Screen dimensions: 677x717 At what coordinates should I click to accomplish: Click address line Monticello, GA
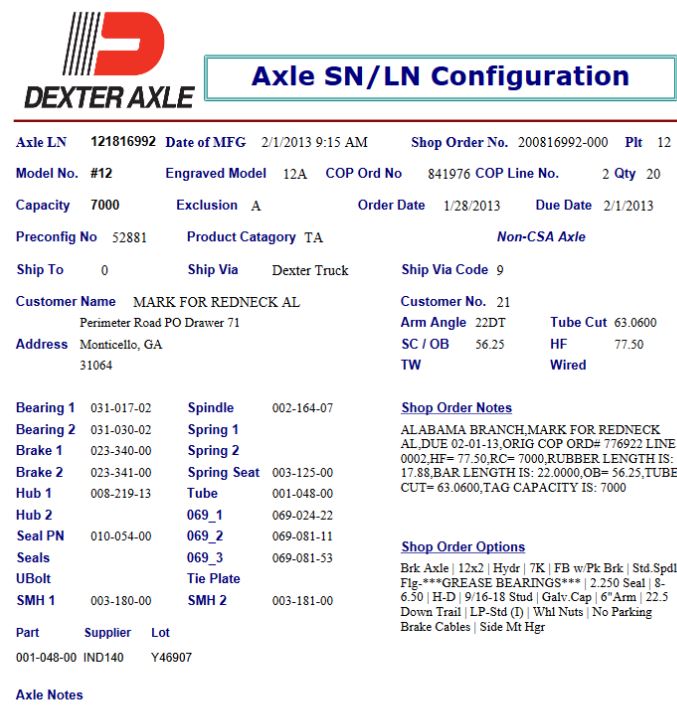[x=121, y=344]
